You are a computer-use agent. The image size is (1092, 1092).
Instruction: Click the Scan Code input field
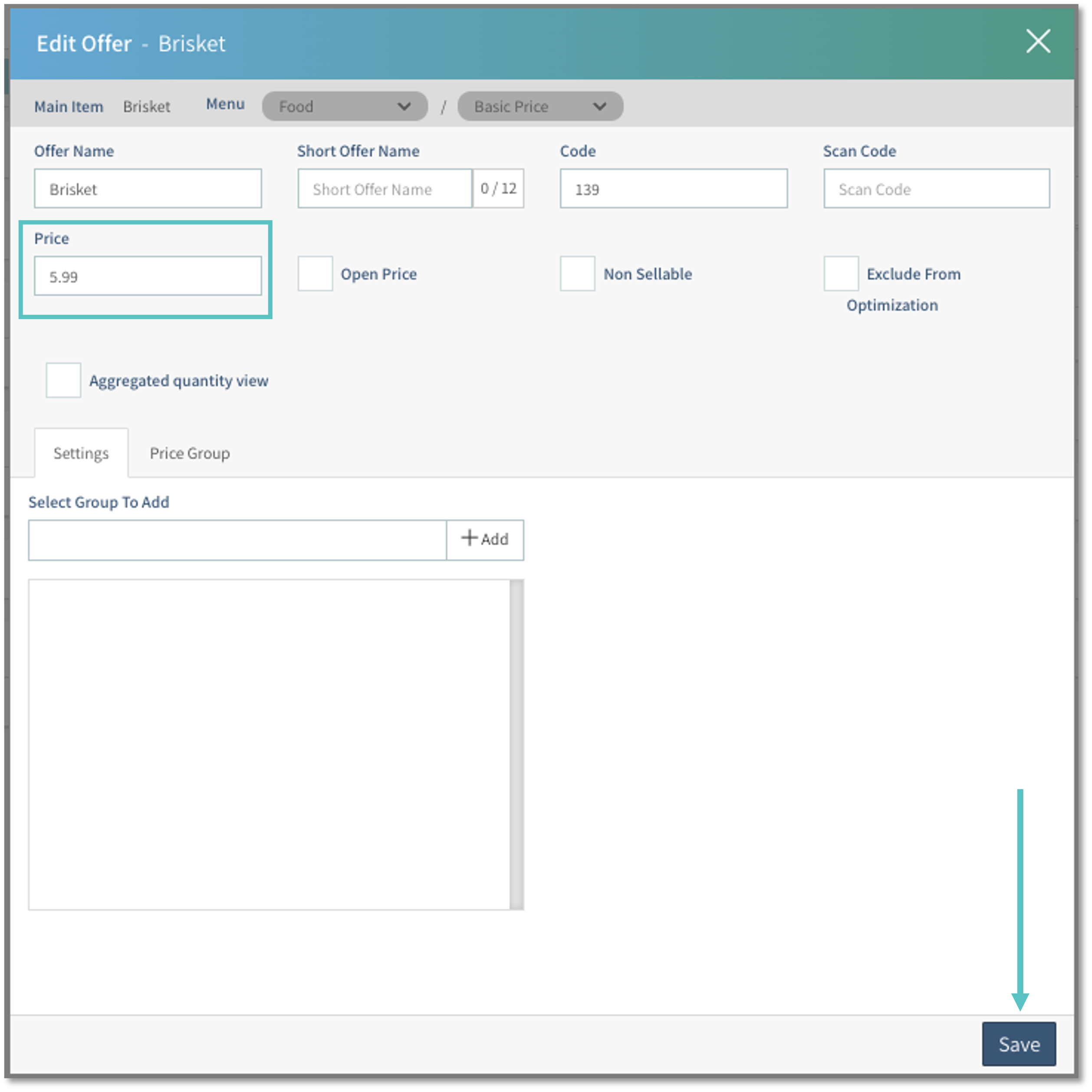936,189
